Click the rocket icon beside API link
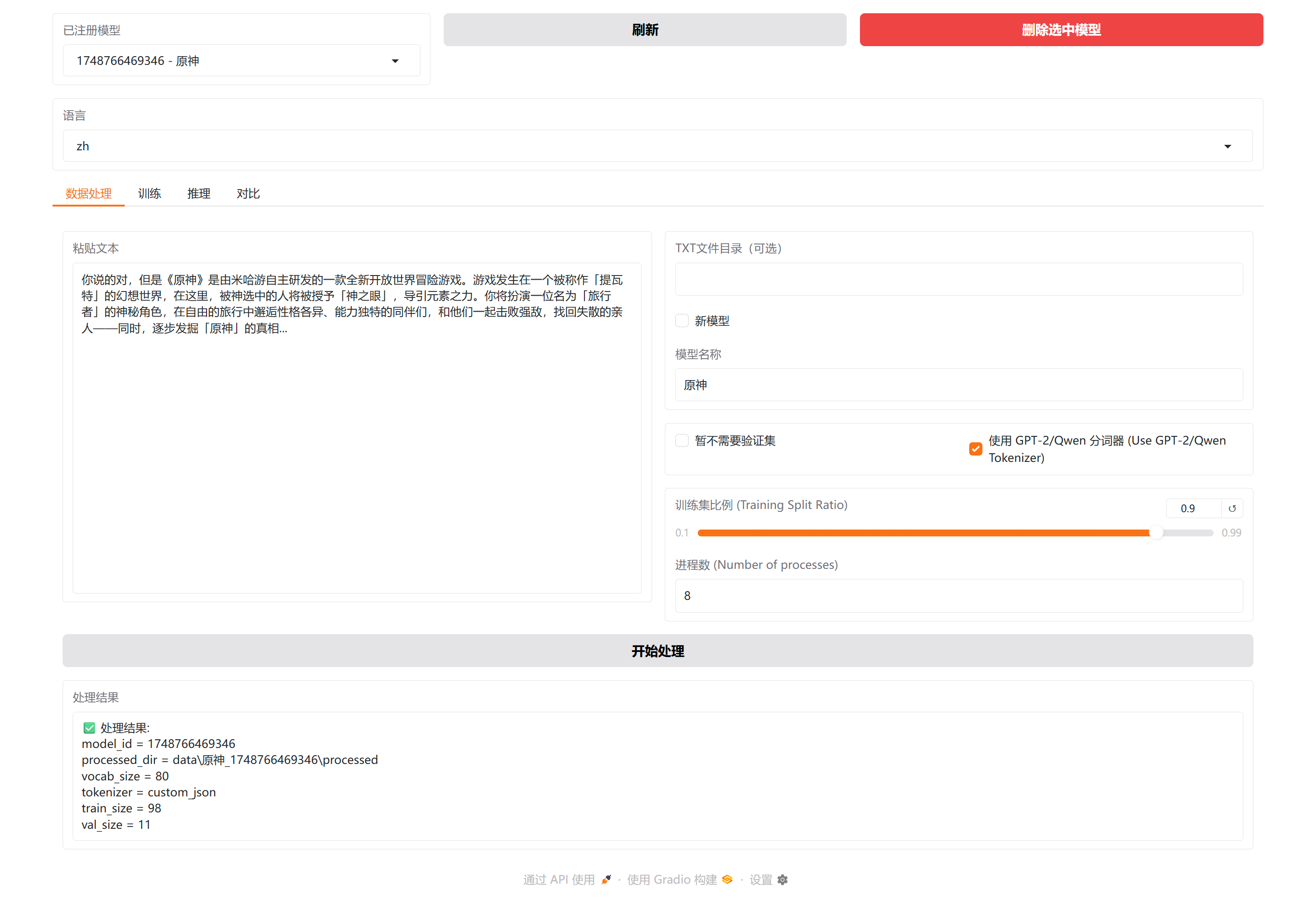Screen dimensions: 1316x901 point(606,880)
